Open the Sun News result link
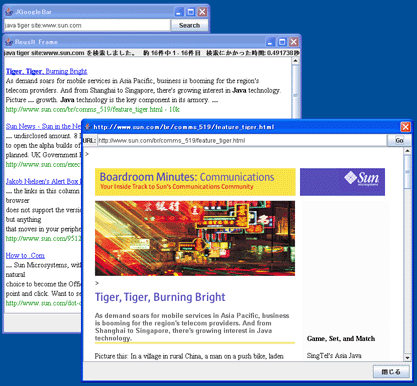 pos(44,126)
